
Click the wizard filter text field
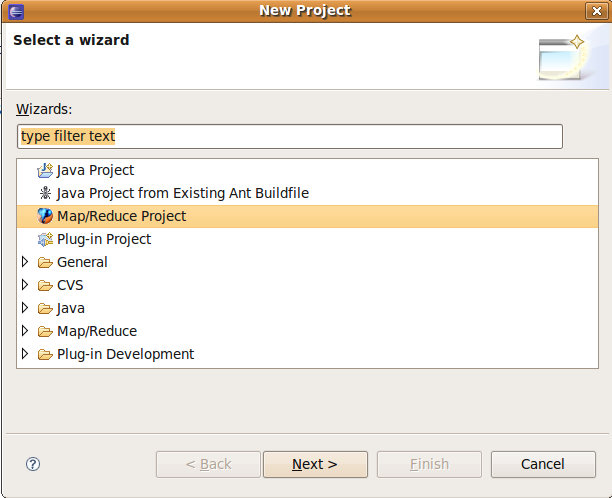[290, 136]
